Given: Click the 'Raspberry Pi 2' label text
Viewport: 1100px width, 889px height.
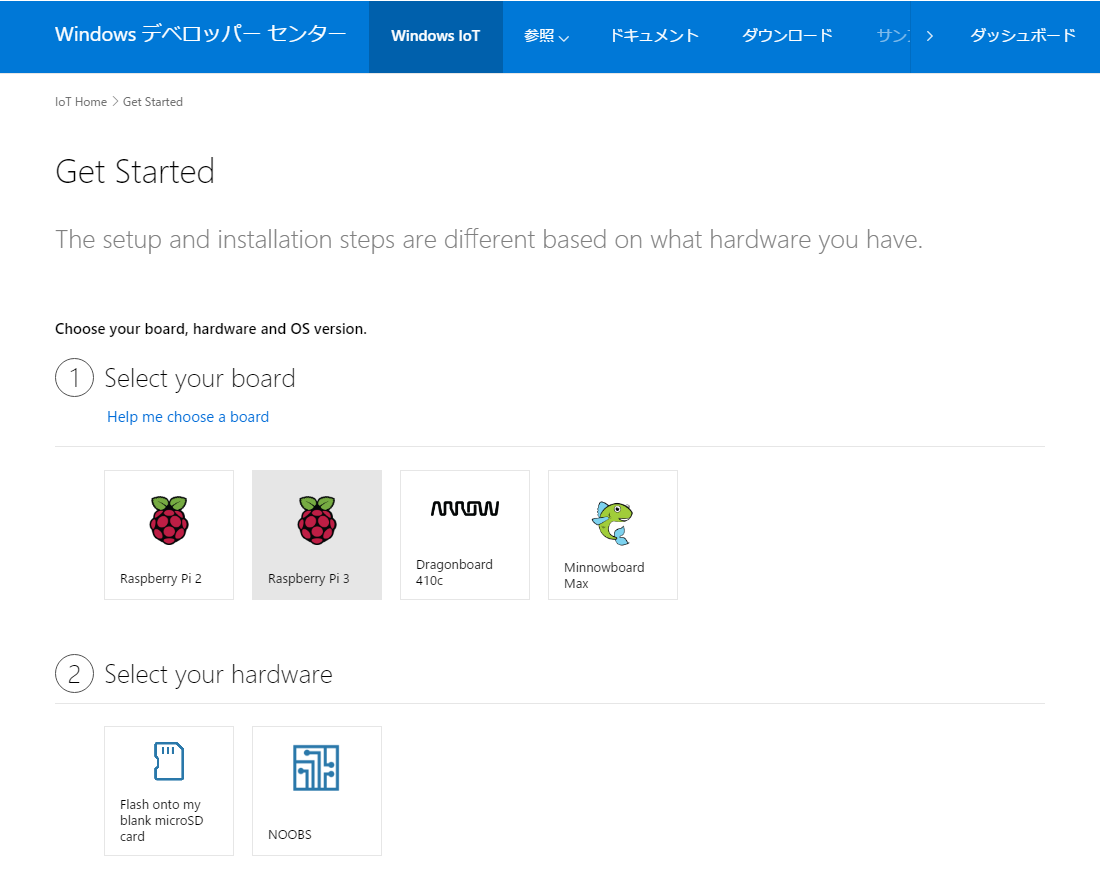Looking at the screenshot, I should click(161, 578).
